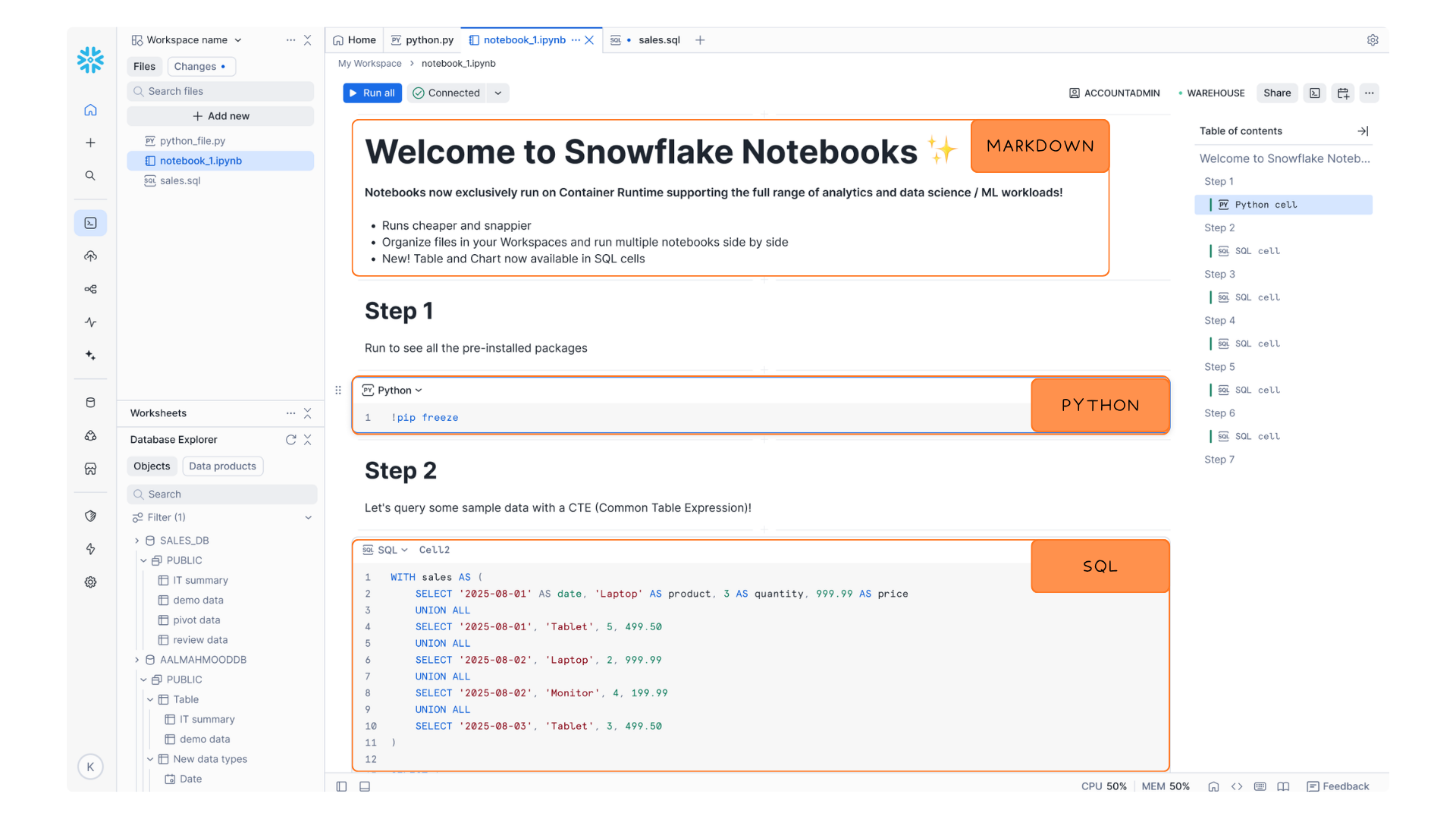Collapse the Table node under AALMAHMOODDB

click(149, 699)
